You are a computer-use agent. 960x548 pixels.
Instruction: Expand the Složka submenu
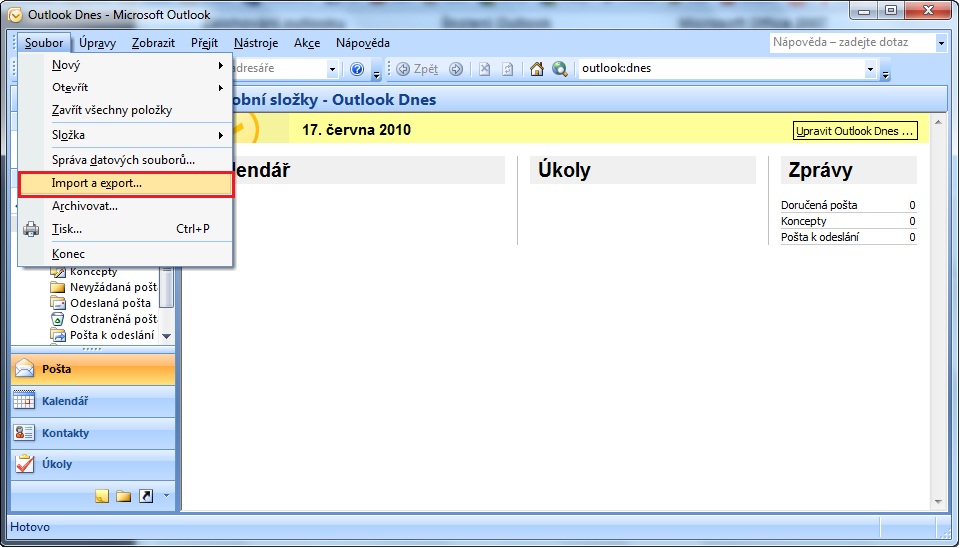220,135
